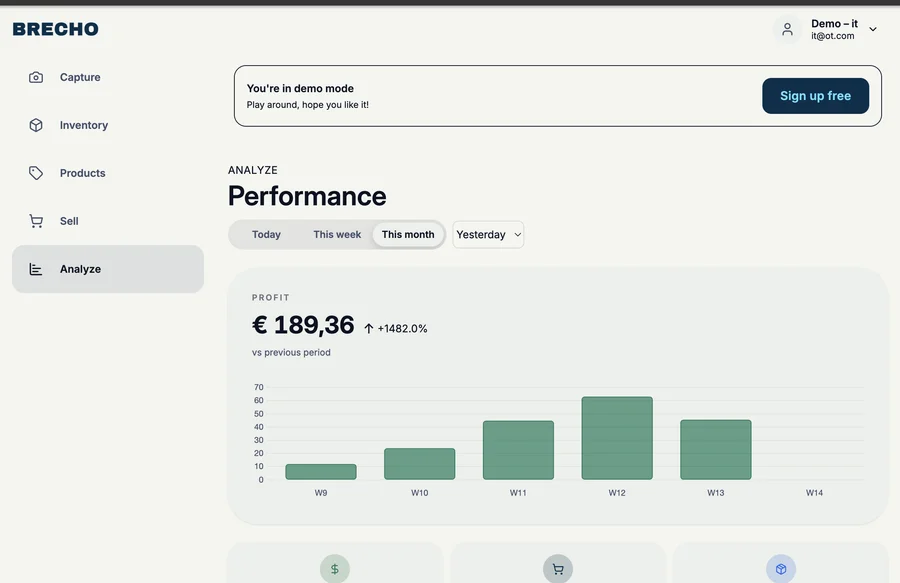This screenshot has height=583, width=900.
Task: Click the tallest W12 profit bar
Action: tap(617, 437)
